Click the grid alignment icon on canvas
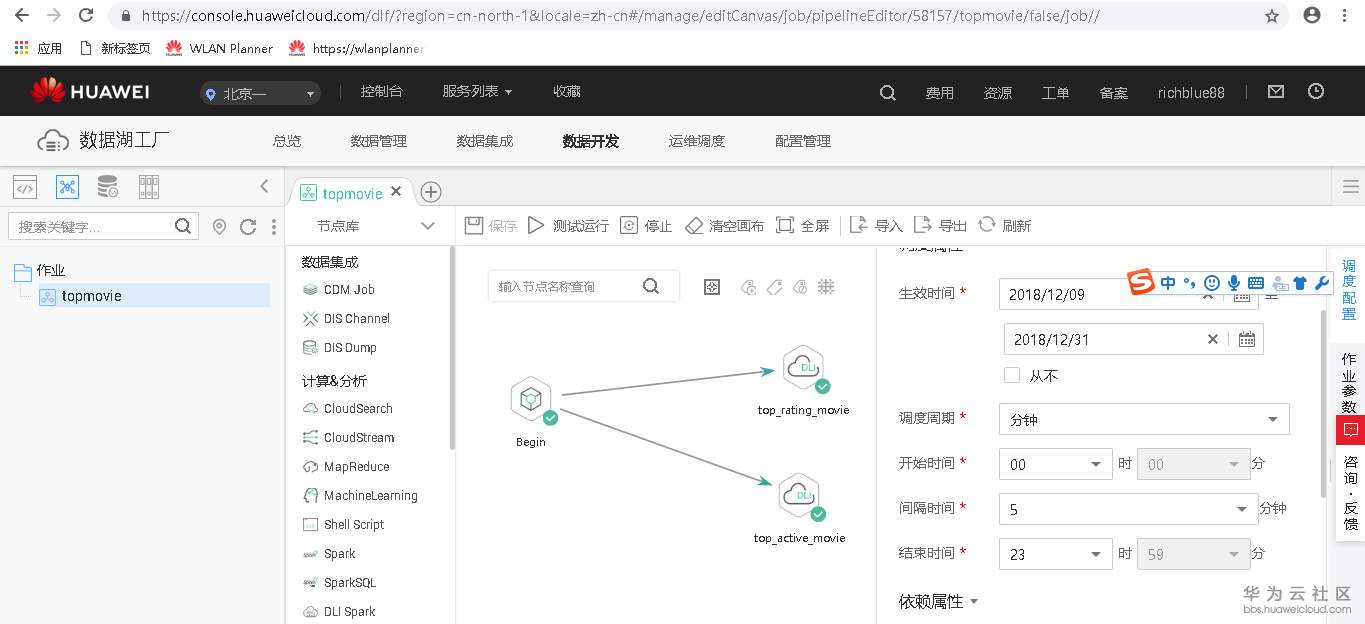Screen dimensions: 1365x624 pos(826,287)
